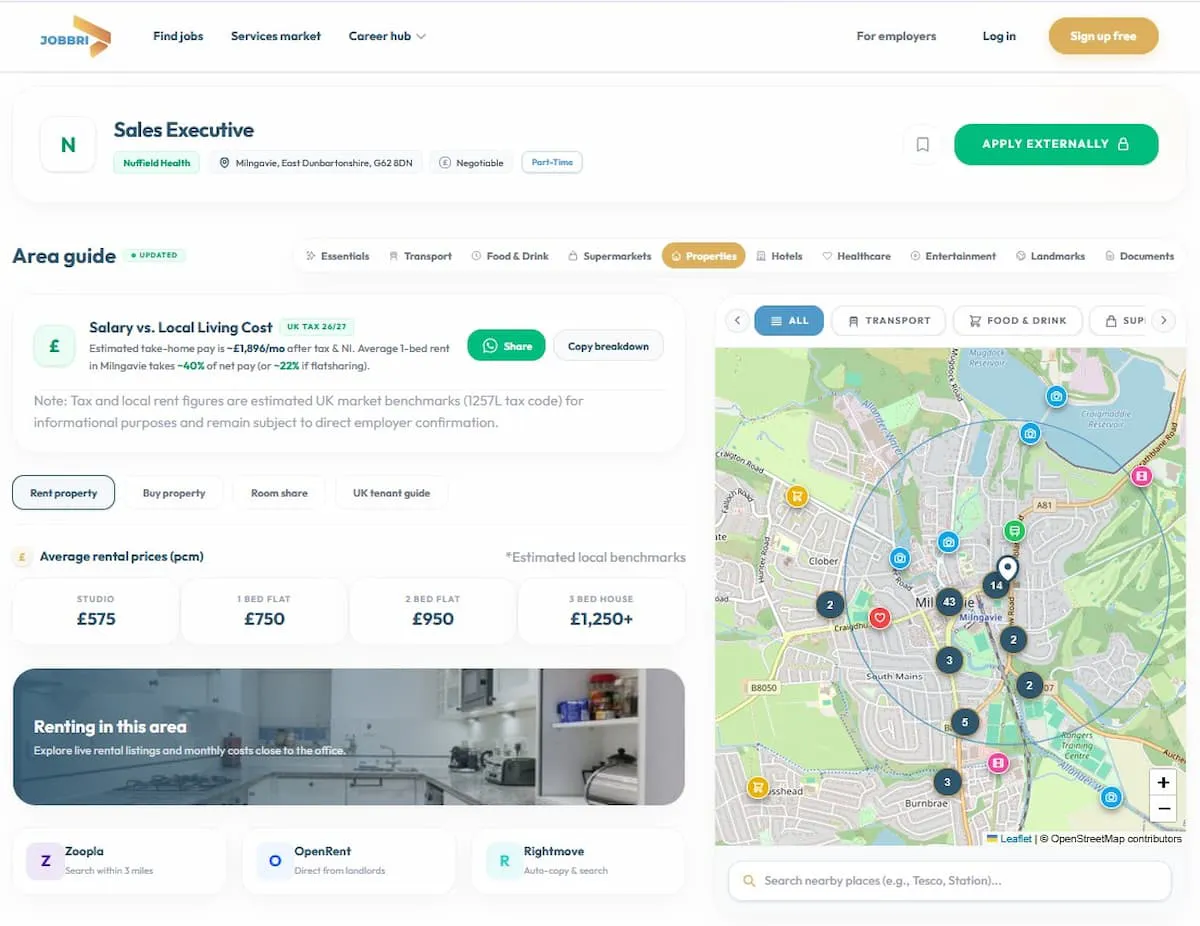1200x926 pixels.
Task: Click the green marker near the A81
Action: 1015,530
